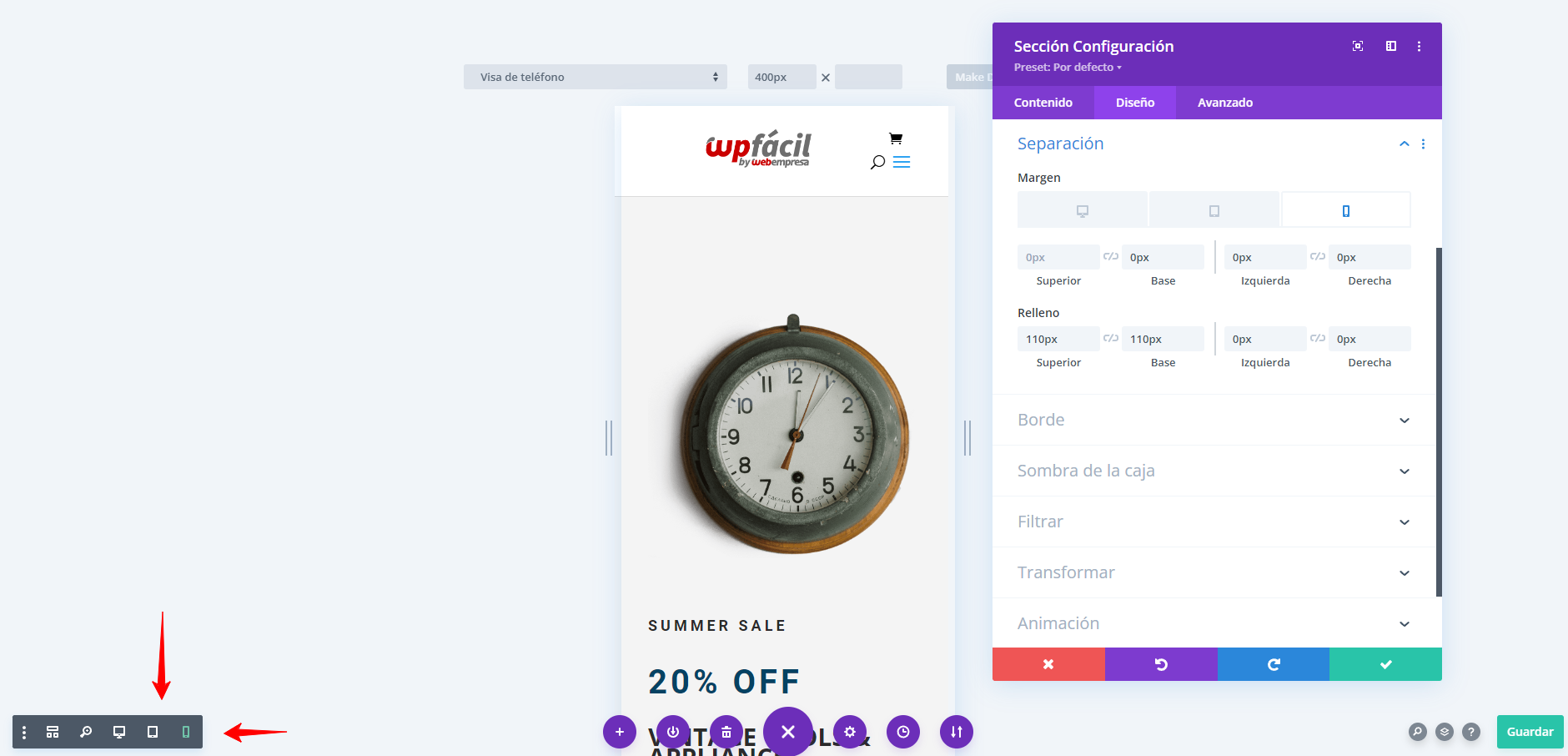
Task: Click the zoom magnifier icon in bottom toolbar
Action: (86, 732)
